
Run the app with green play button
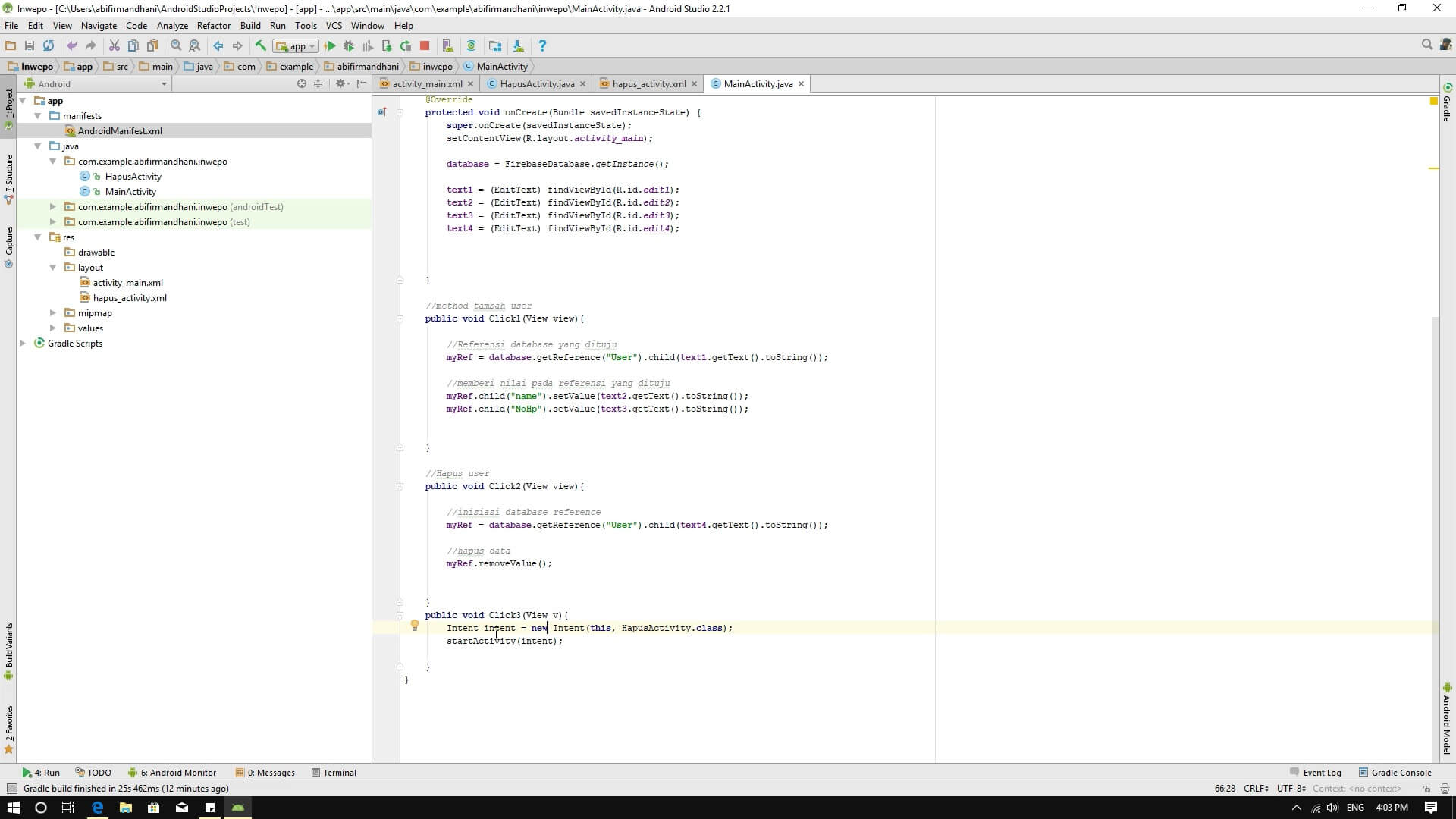click(x=330, y=46)
